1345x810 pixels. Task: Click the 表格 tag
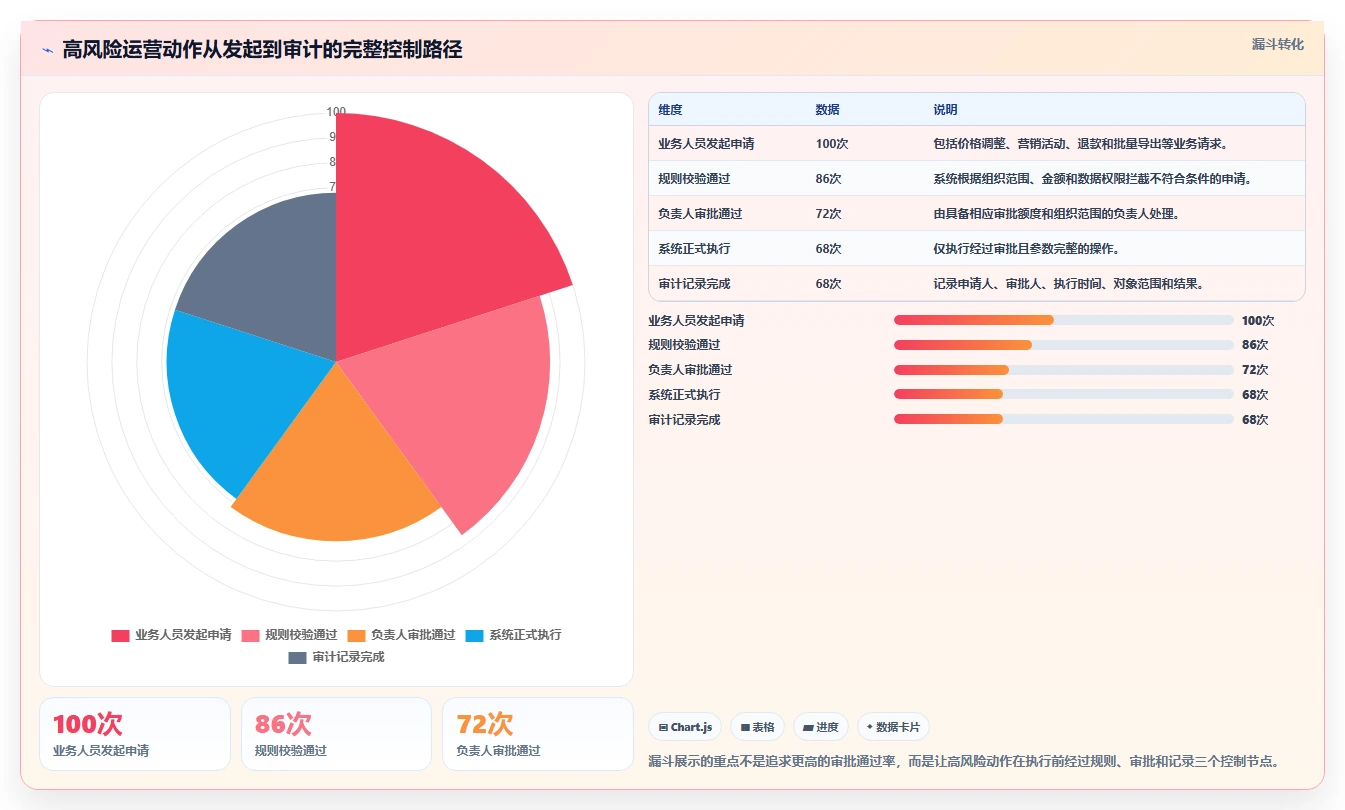coord(758,727)
